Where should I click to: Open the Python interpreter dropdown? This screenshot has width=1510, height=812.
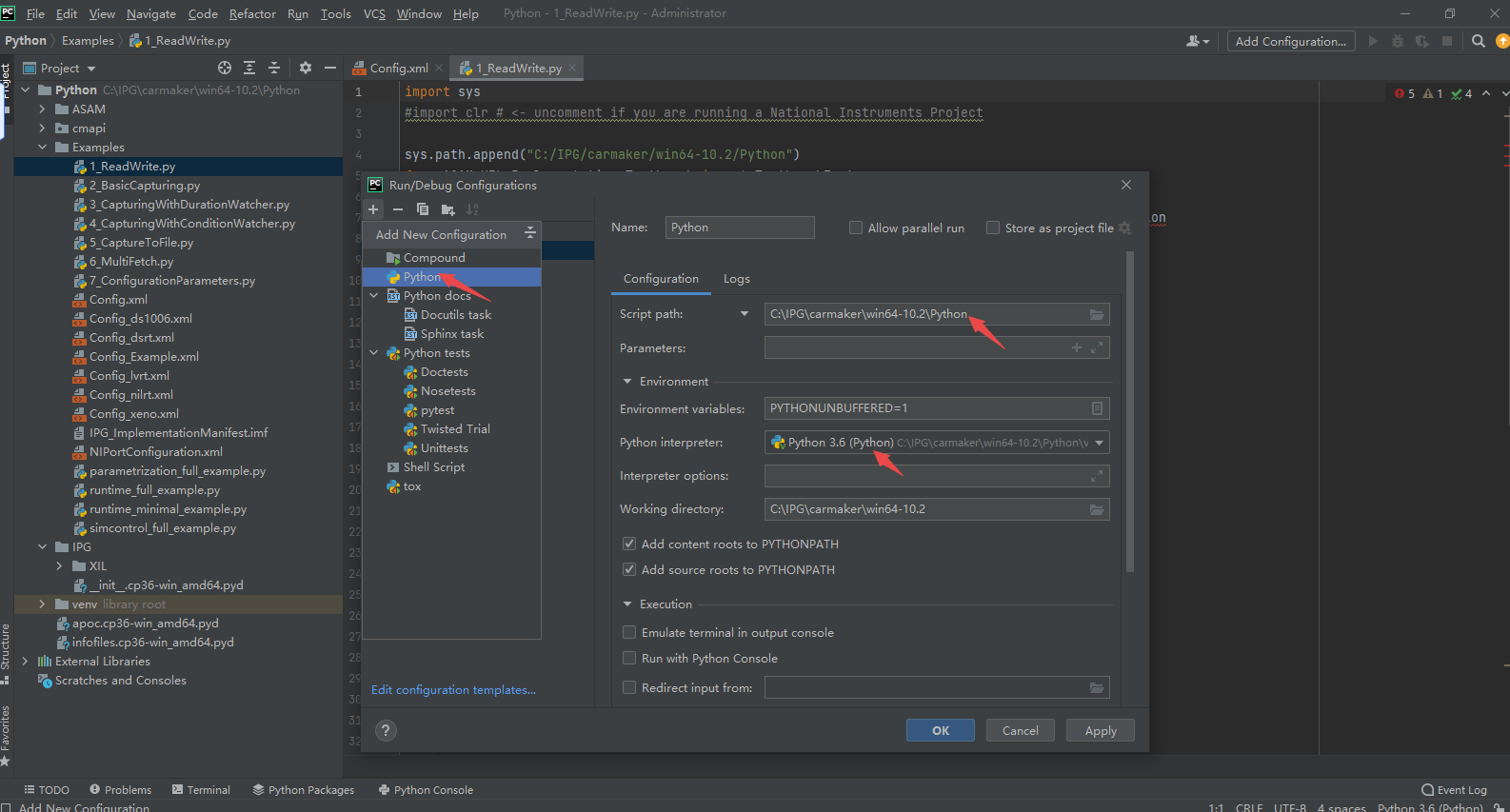coord(1100,443)
